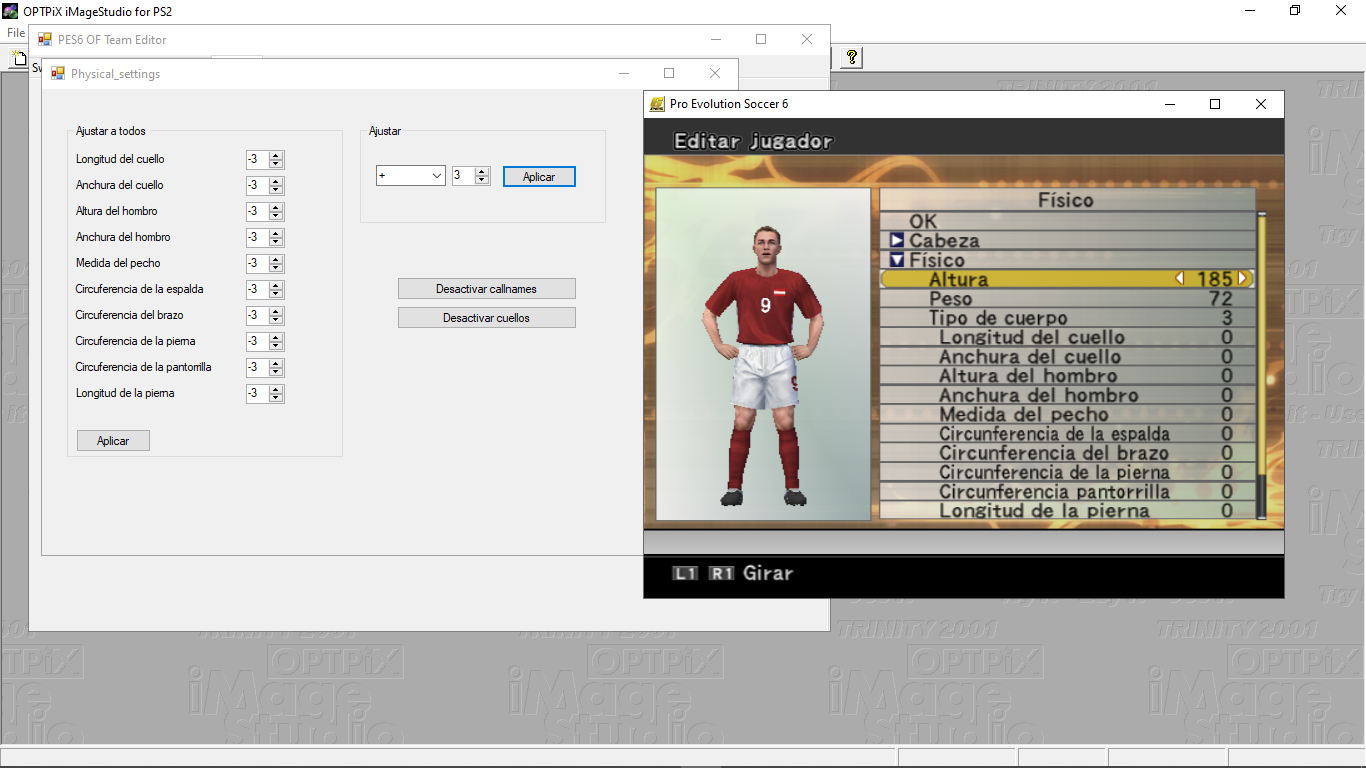
Task: Click the Longitud del cuello value field in Physical_settings
Action: [x=258, y=159]
